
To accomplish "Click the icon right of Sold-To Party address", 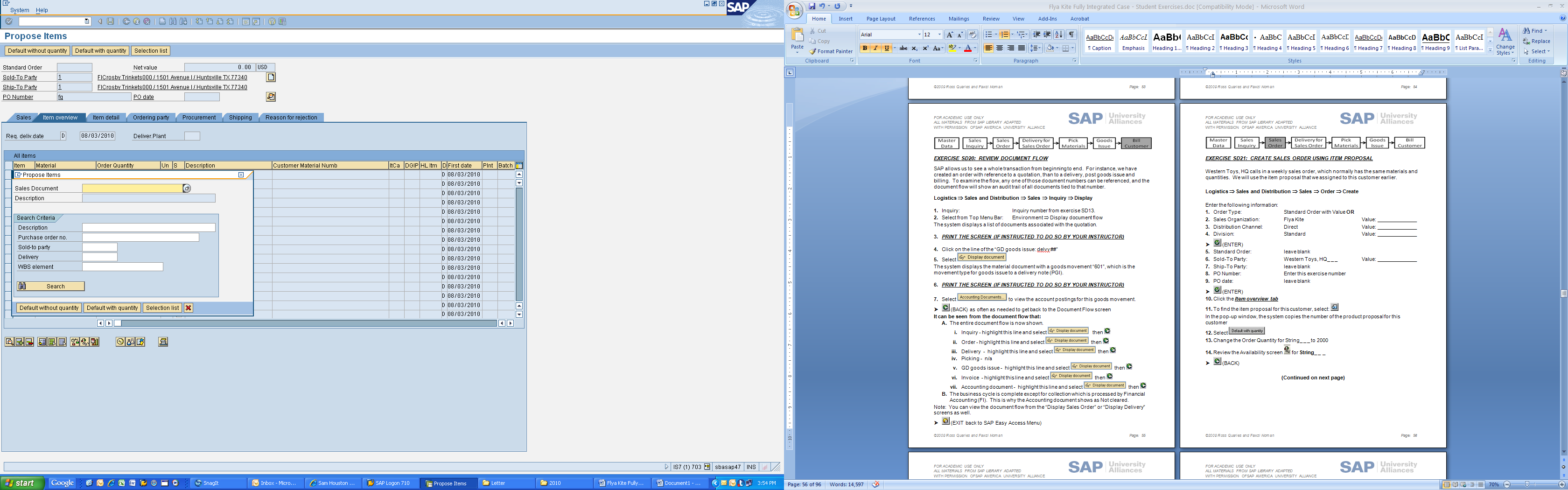I will 271,77.
